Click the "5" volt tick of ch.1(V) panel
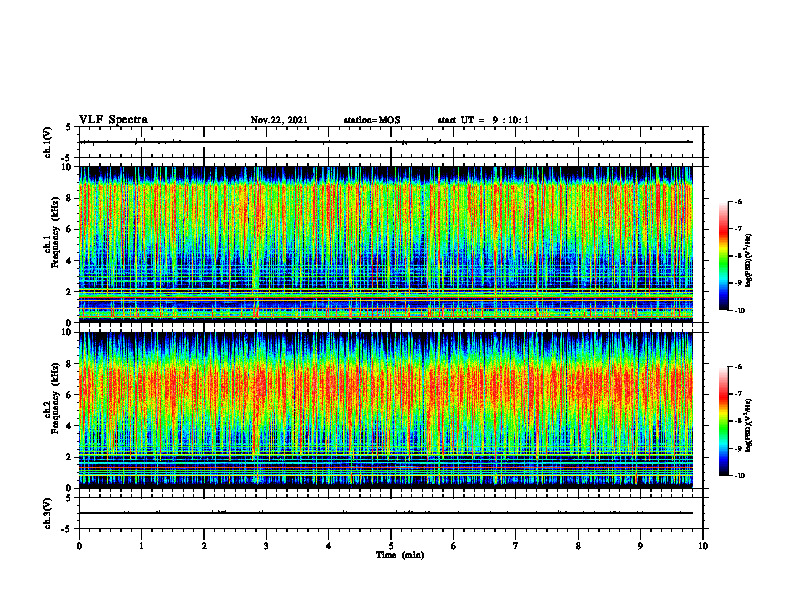Image resolution: width=792 pixels, height=612 pixels. point(69,127)
